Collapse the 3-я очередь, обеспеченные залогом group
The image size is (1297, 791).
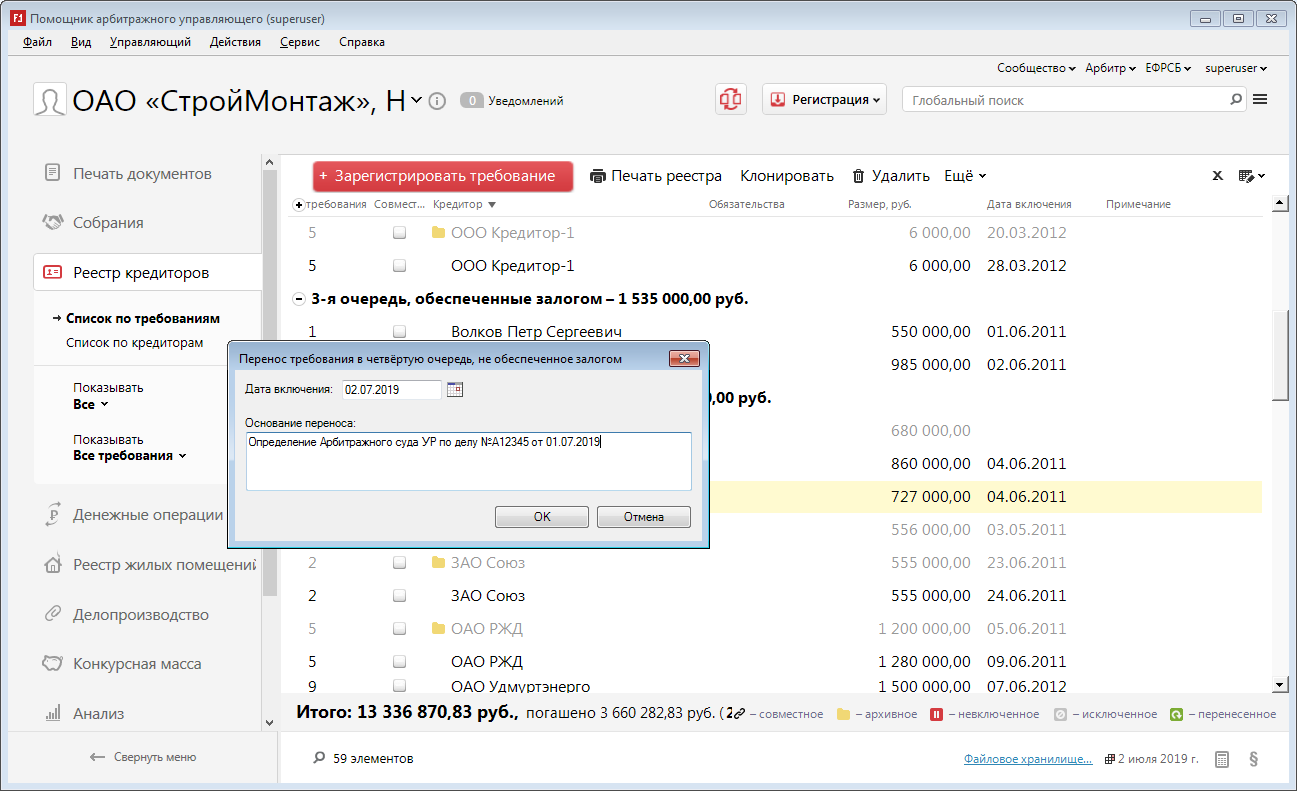click(x=298, y=299)
